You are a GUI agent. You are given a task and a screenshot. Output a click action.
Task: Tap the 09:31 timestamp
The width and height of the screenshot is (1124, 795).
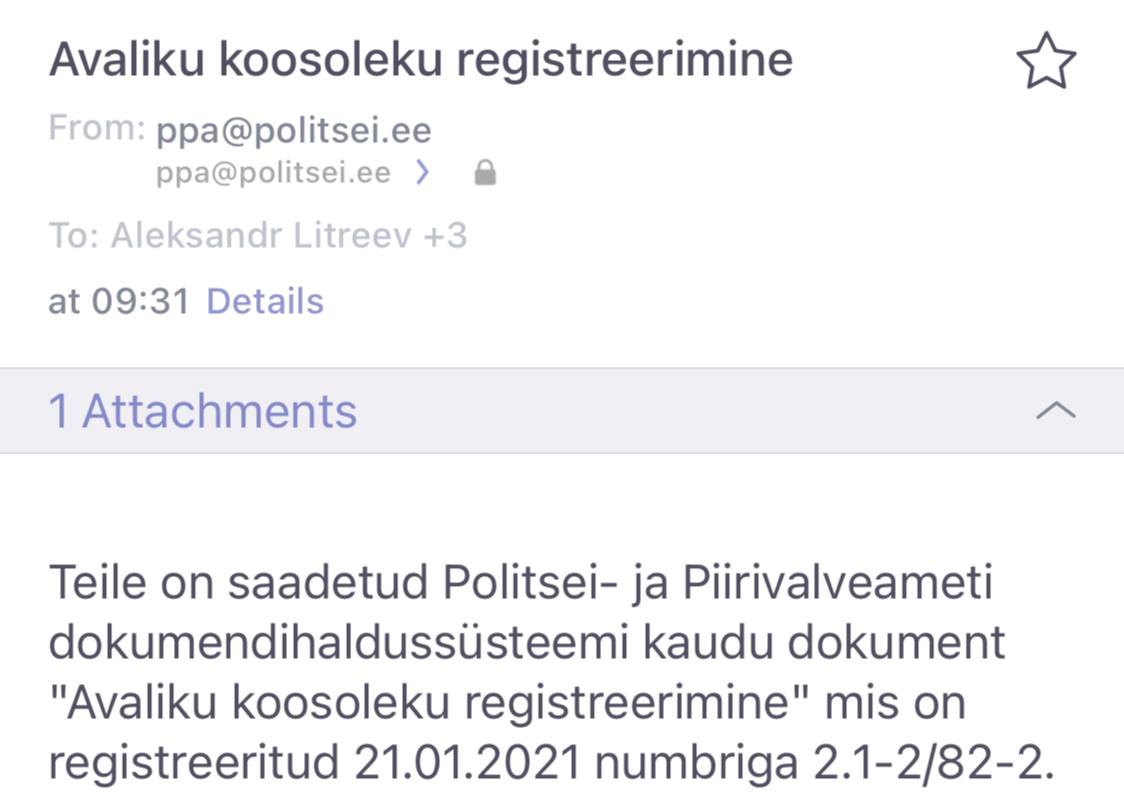pyautogui.click(x=140, y=301)
